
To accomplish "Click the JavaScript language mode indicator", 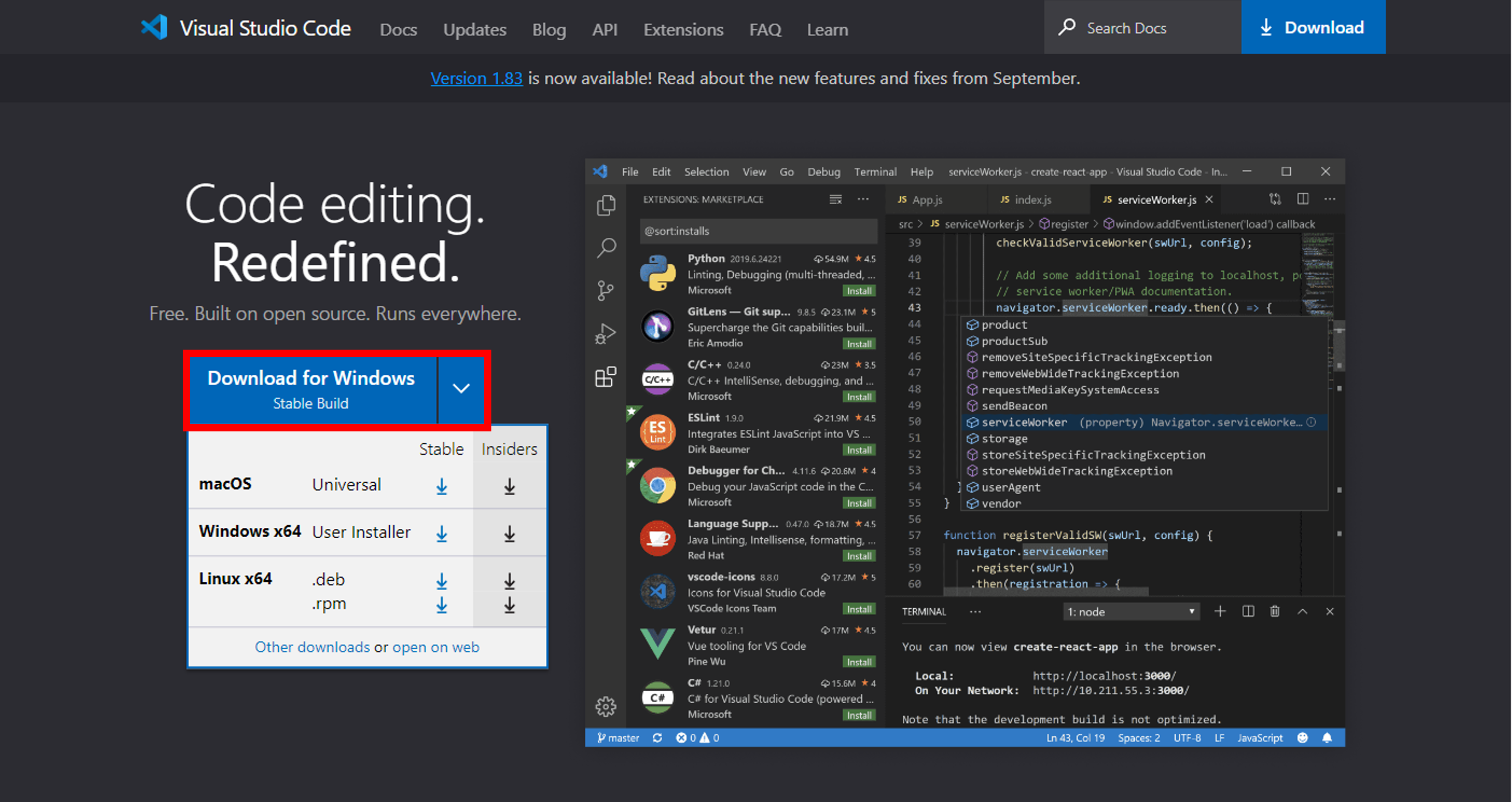I will click(x=1260, y=737).
